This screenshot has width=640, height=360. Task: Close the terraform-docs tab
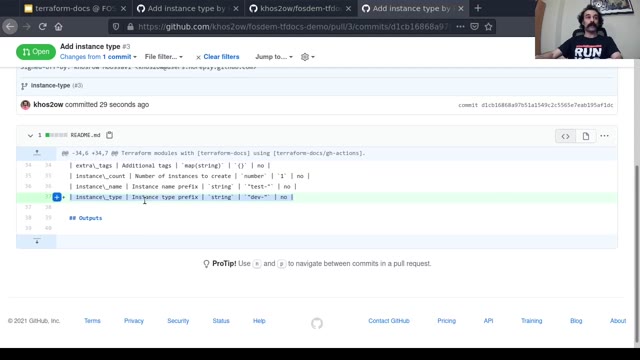[x=124, y=9]
